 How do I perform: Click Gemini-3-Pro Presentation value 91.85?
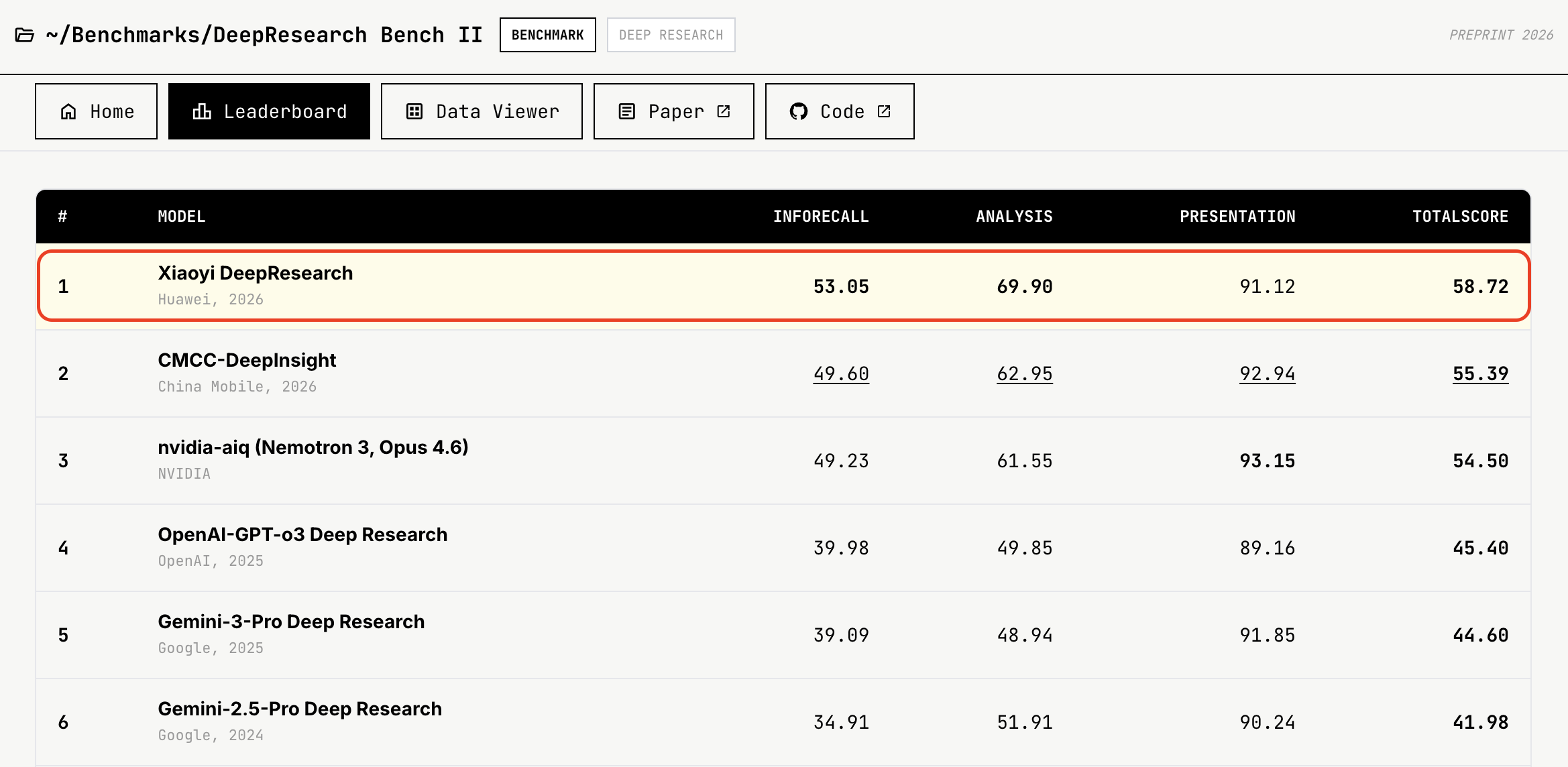[1268, 636]
